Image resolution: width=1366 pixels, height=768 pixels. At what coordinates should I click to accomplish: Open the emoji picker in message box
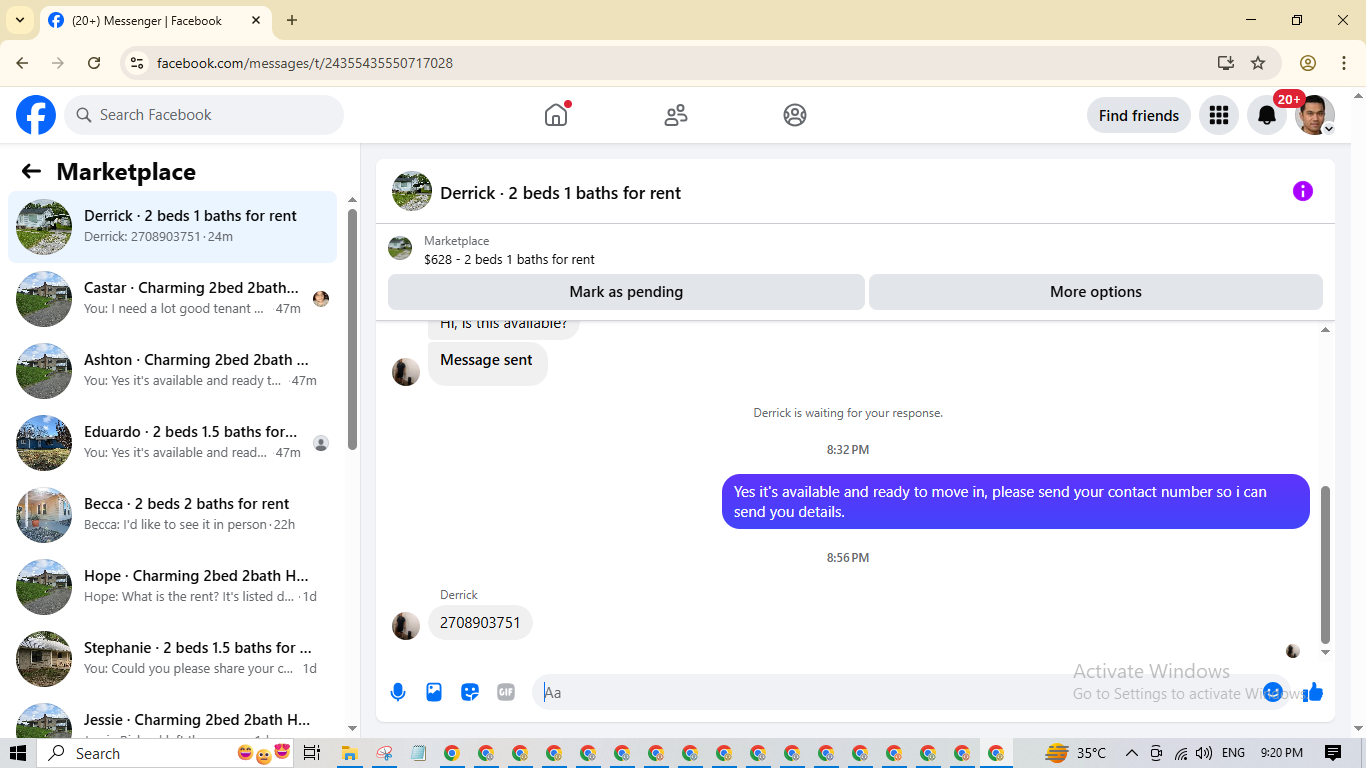pos(1273,692)
